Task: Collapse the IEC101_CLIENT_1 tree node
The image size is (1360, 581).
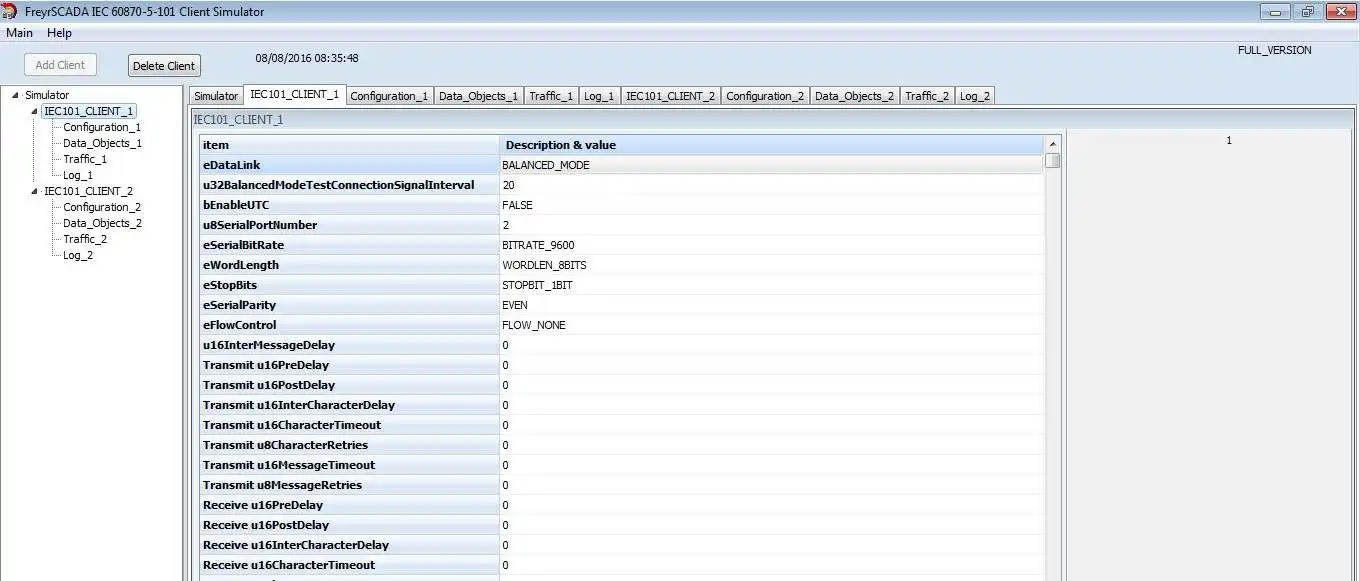Action: 34,111
